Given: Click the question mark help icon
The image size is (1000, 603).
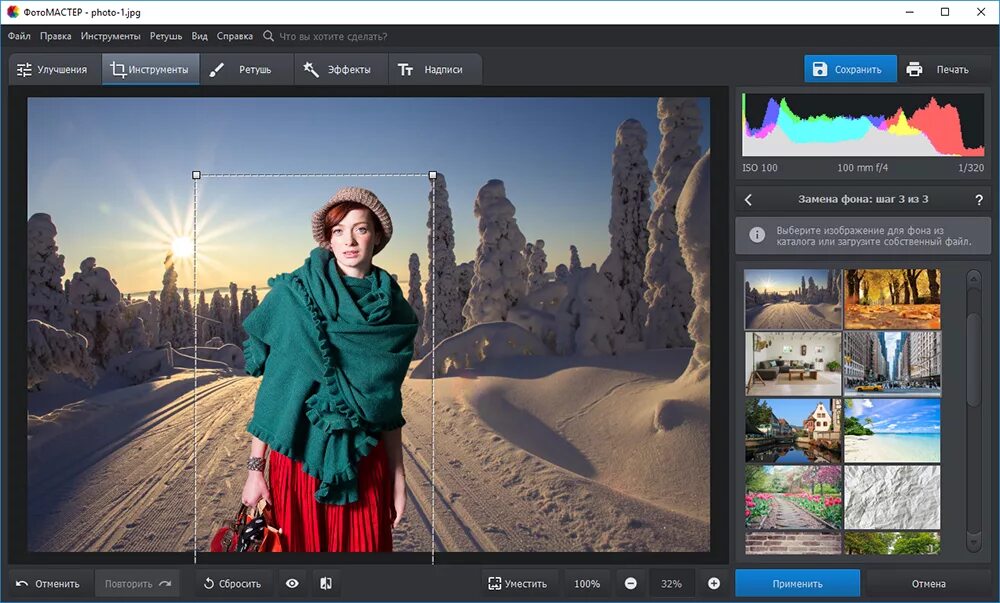Looking at the screenshot, I should pyautogui.click(x=979, y=200).
